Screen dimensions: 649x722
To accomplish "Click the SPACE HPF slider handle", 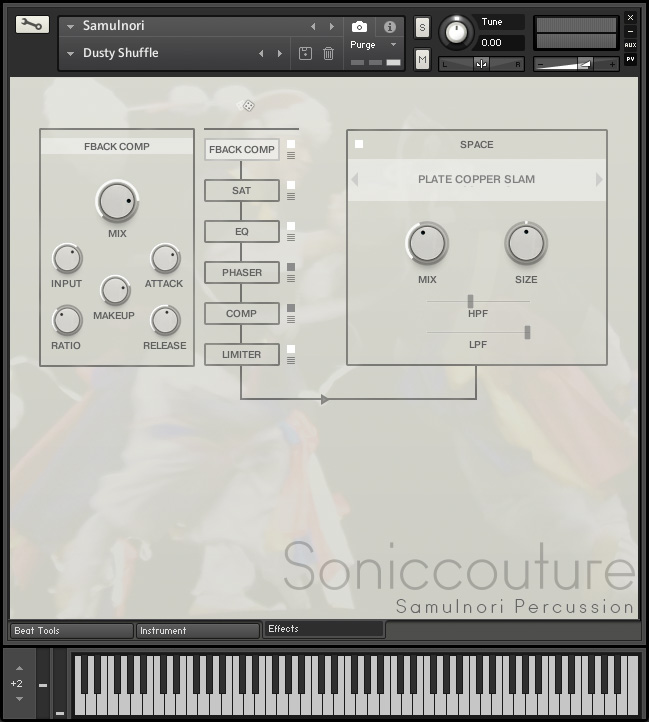I will (470, 301).
